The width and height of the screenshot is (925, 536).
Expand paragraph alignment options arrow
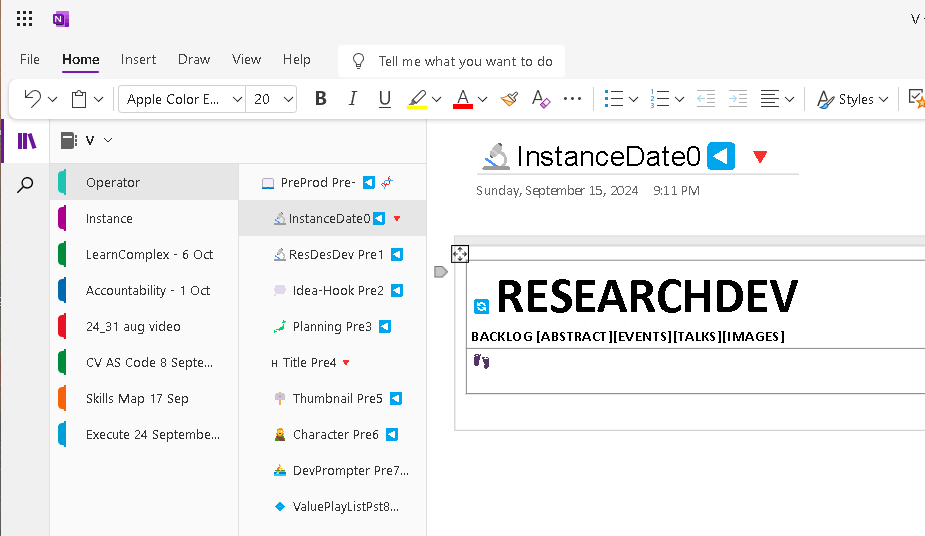(x=789, y=99)
